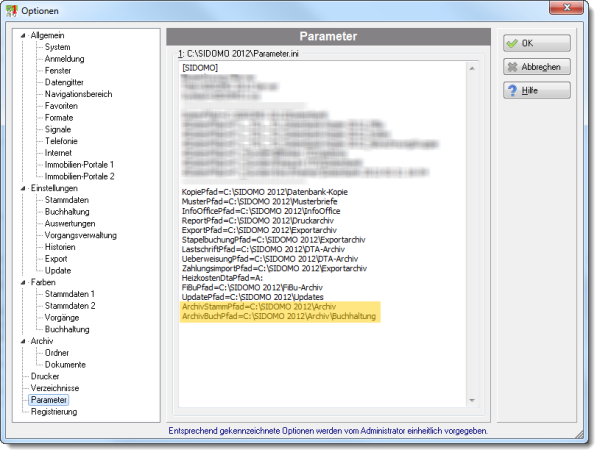Open Stammdaten 2 color settings
The width and height of the screenshot is (600, 455).
pyautogui.click(x=70, y=306)
